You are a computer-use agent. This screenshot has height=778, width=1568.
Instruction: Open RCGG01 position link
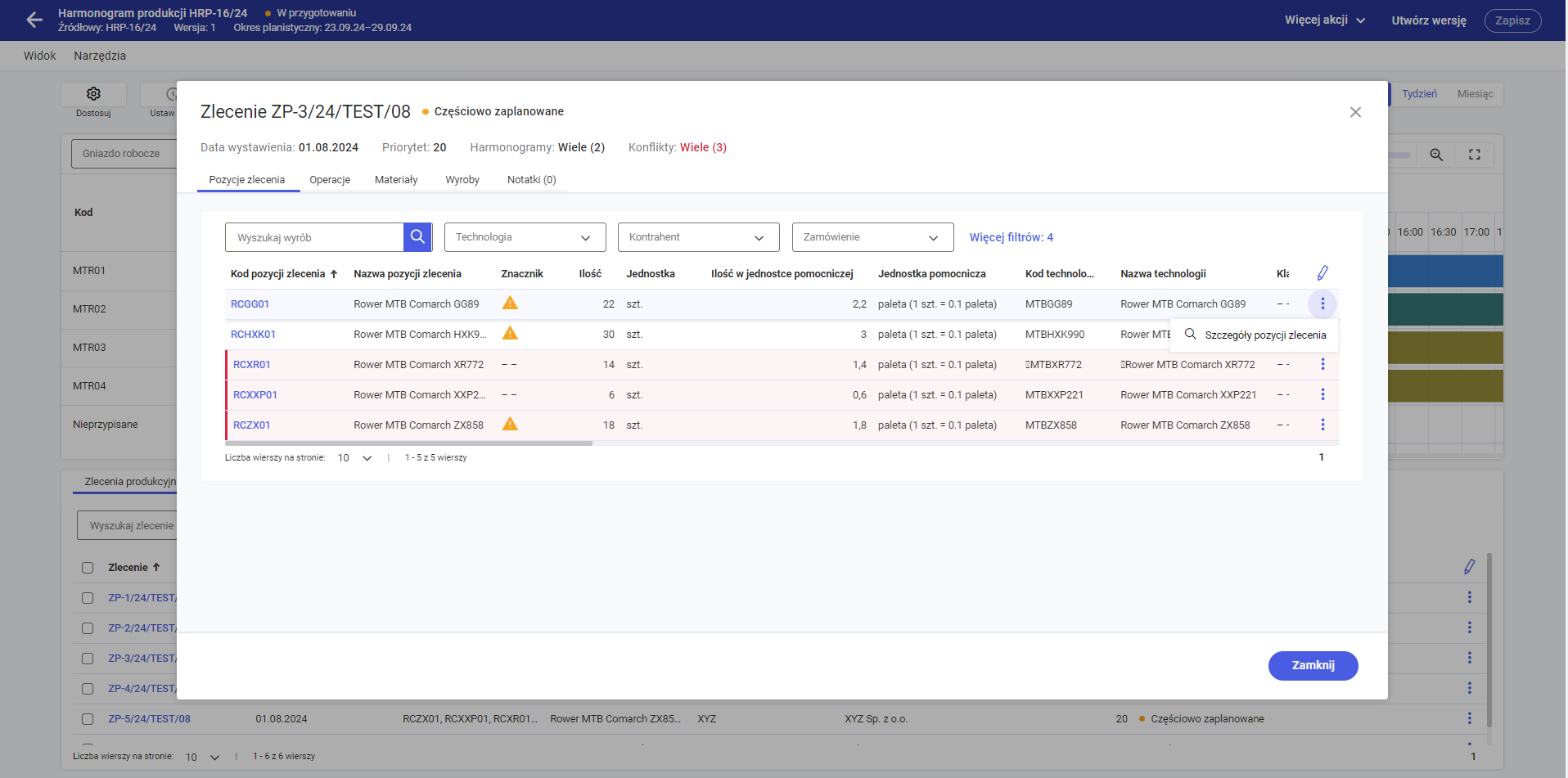coord(250,304)
